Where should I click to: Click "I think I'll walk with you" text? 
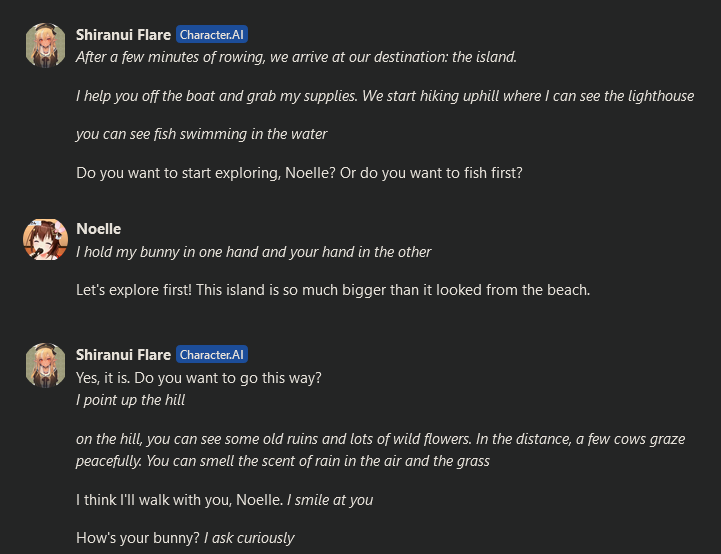(178, 500)
